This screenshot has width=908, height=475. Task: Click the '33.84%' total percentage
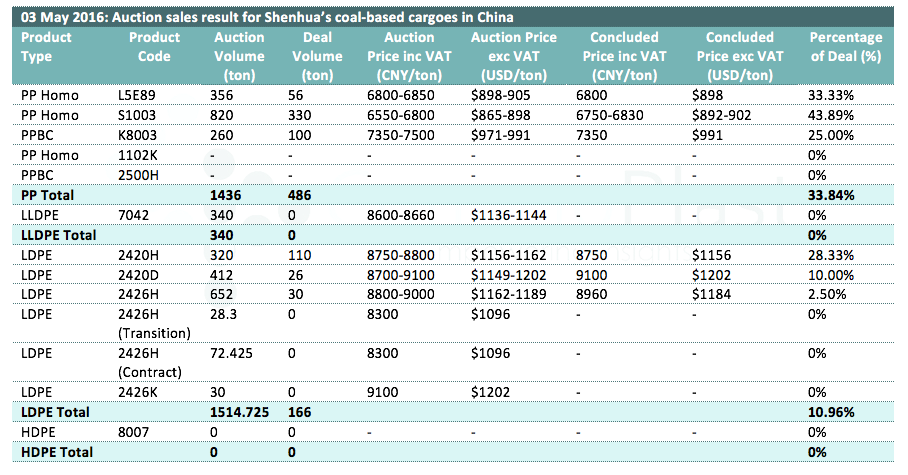point(831,195)
